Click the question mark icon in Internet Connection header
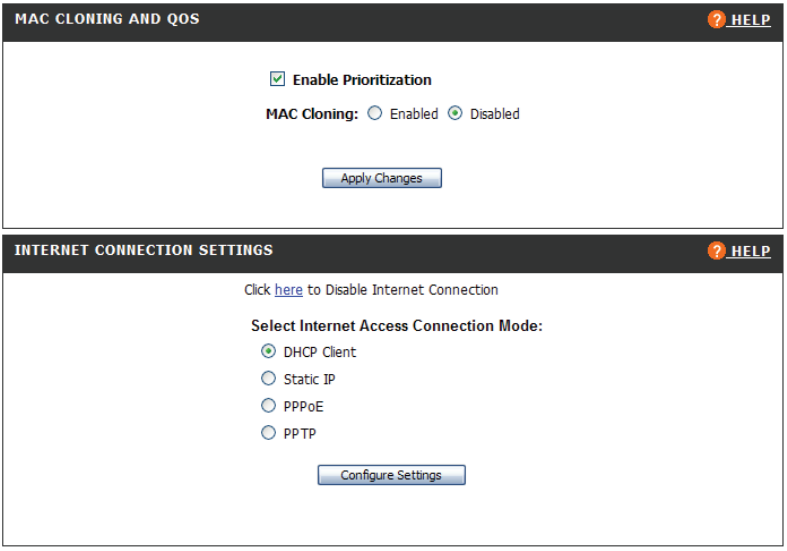 click(716, 251)
